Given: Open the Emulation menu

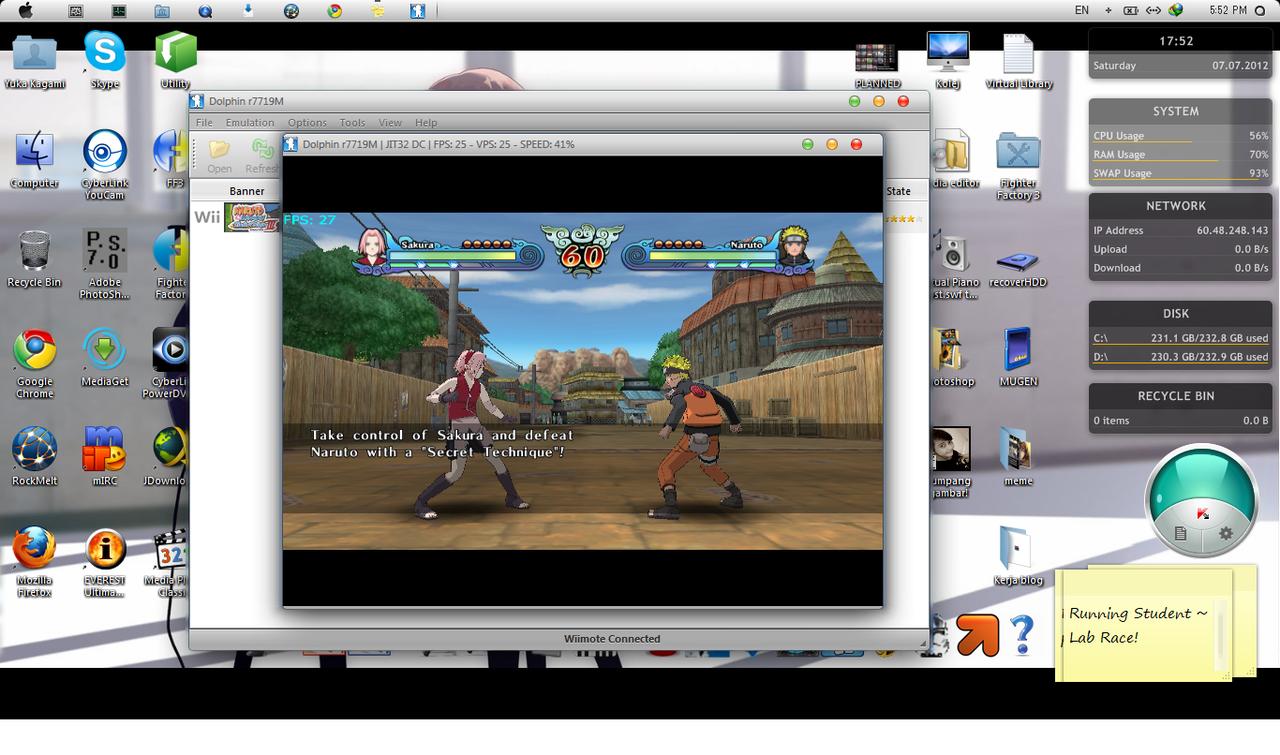Looking at the screenshot, I should pos(249,122).
